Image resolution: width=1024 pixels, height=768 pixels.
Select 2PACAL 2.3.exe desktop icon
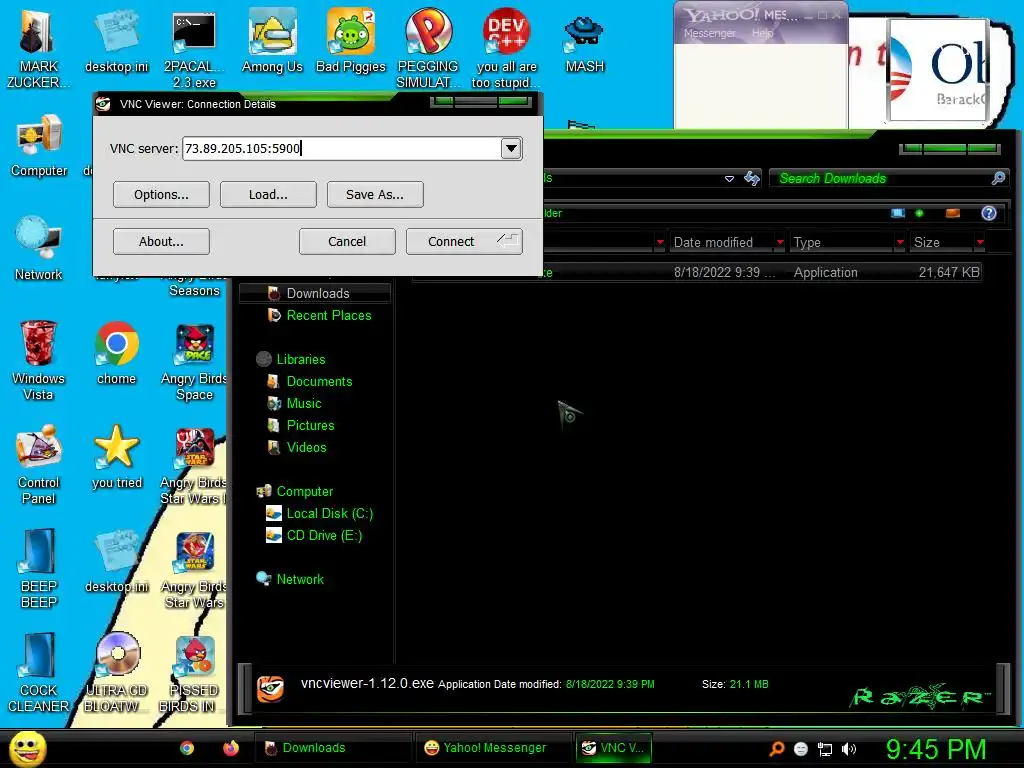[x=194, y=49]
